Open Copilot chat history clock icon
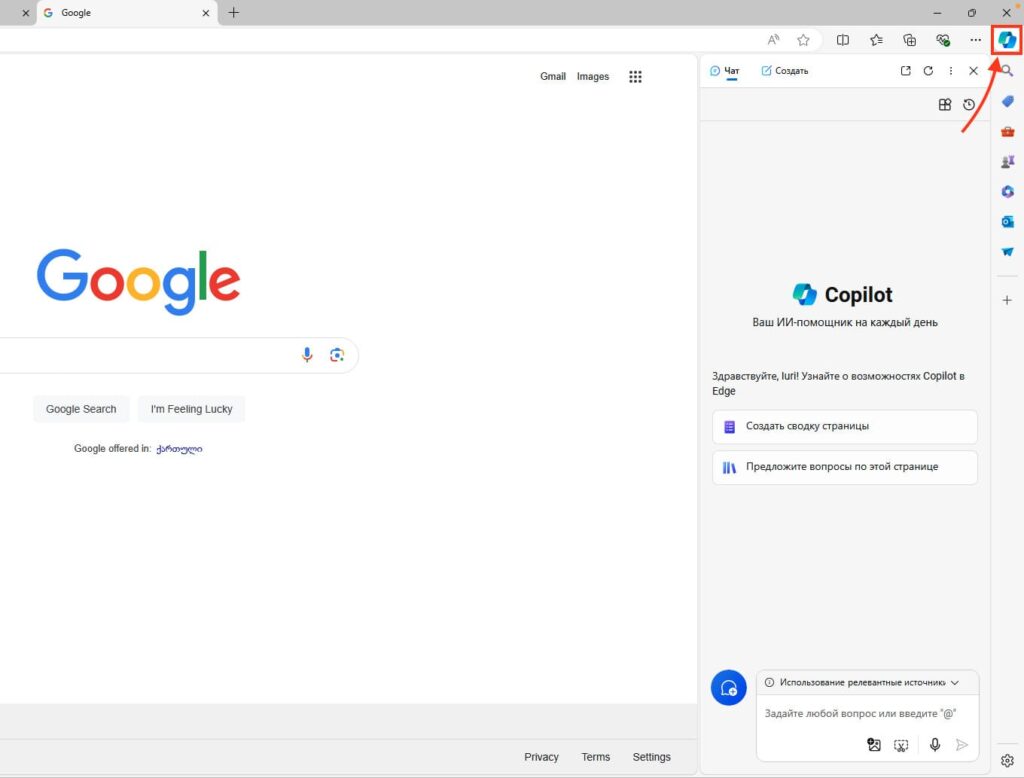Image resolution: width=1024 pixels, height=778 pixels. point(968,105)
